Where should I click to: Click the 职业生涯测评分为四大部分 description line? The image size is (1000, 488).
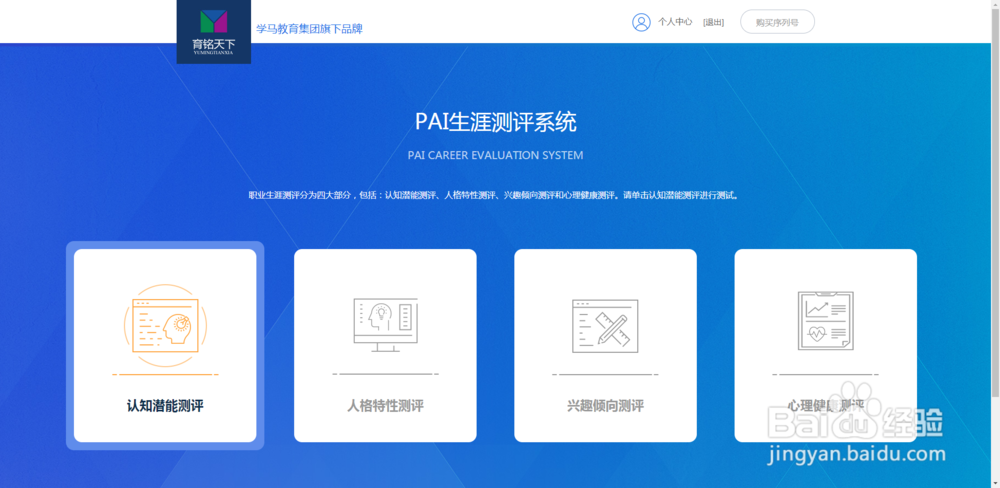tap(495, 195)
